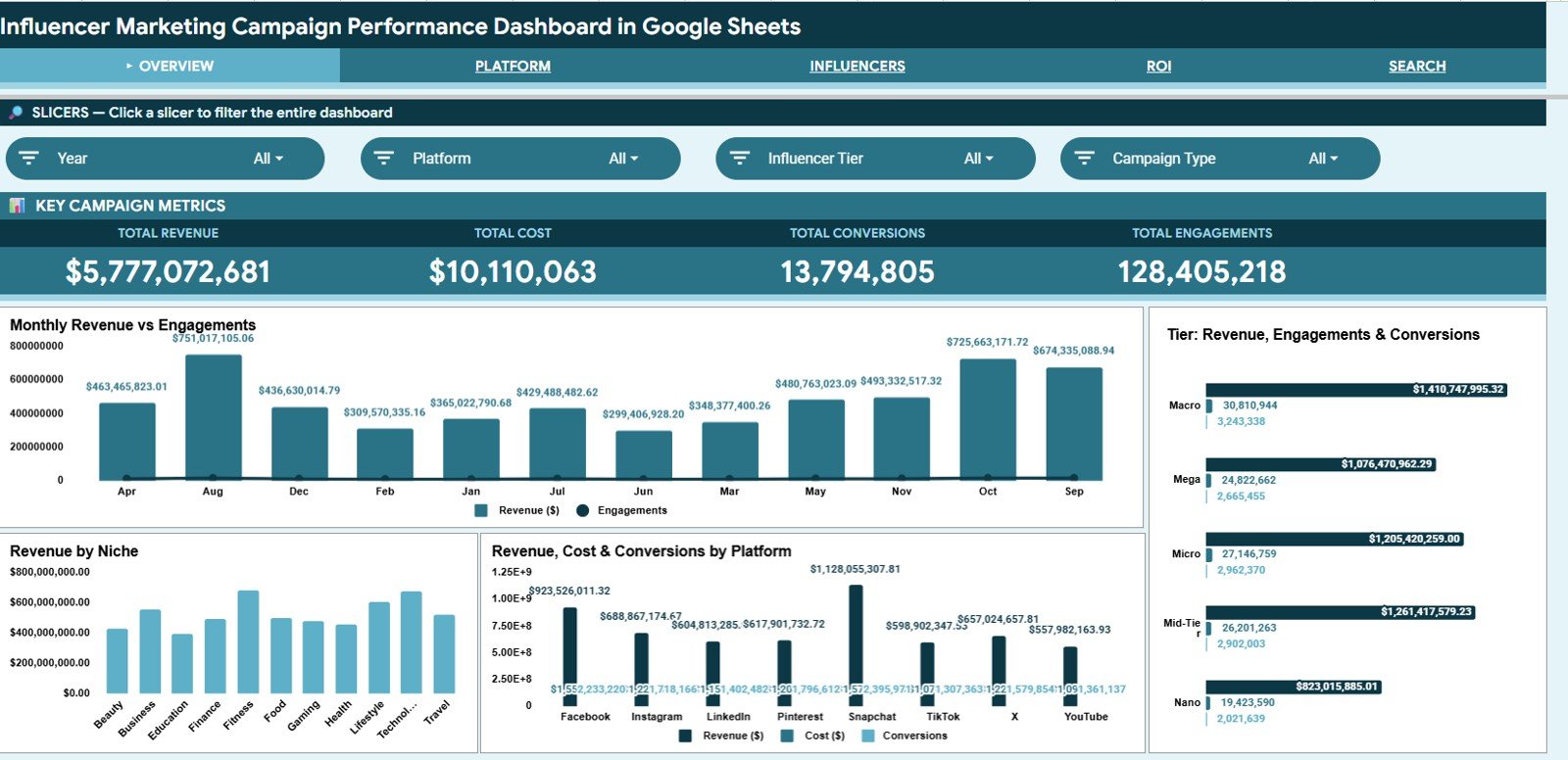Click the Tier: Revenue, Engagements & Conversions title
Screen dimensions: 1568x760
click(1323, 335)
